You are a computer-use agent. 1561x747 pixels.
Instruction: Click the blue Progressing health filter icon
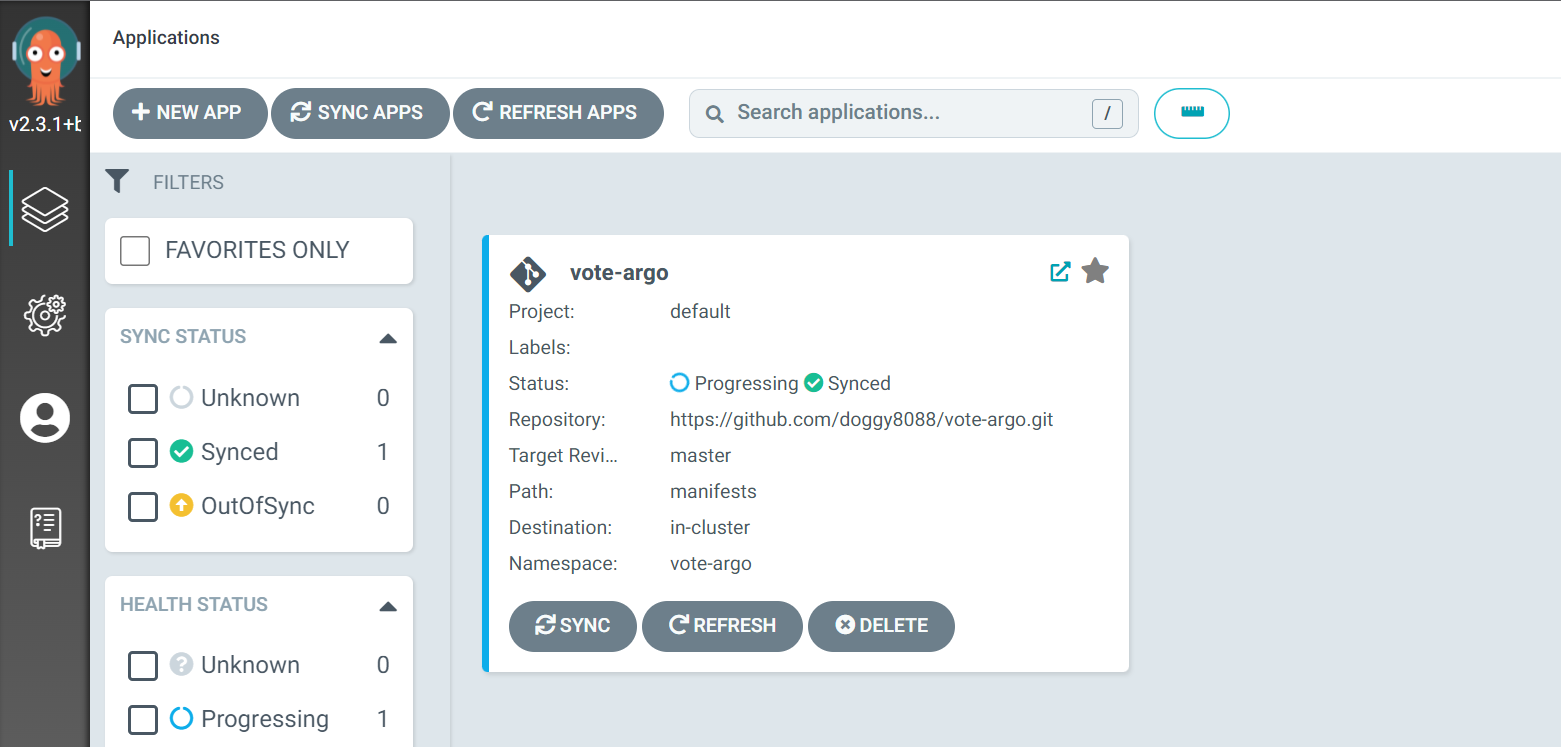tap(181, 719)
